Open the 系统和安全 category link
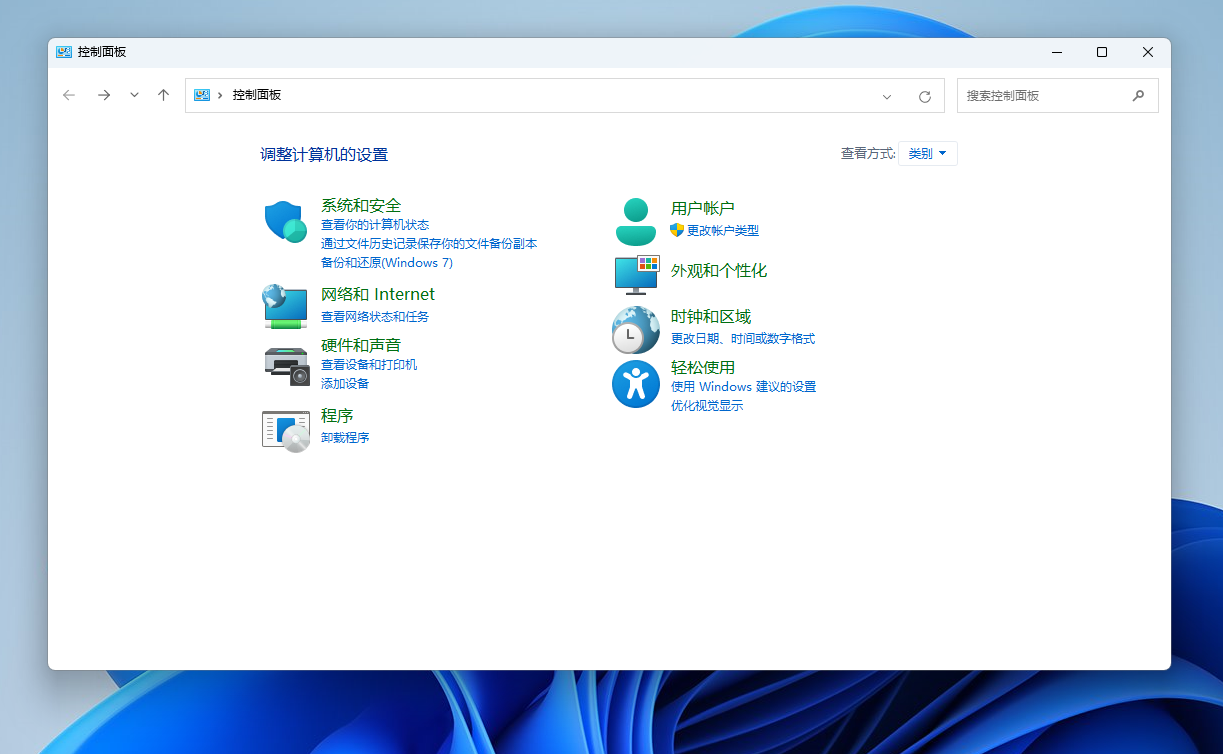1223x754 pixels. pyautogui.click(x=361, y=205)
